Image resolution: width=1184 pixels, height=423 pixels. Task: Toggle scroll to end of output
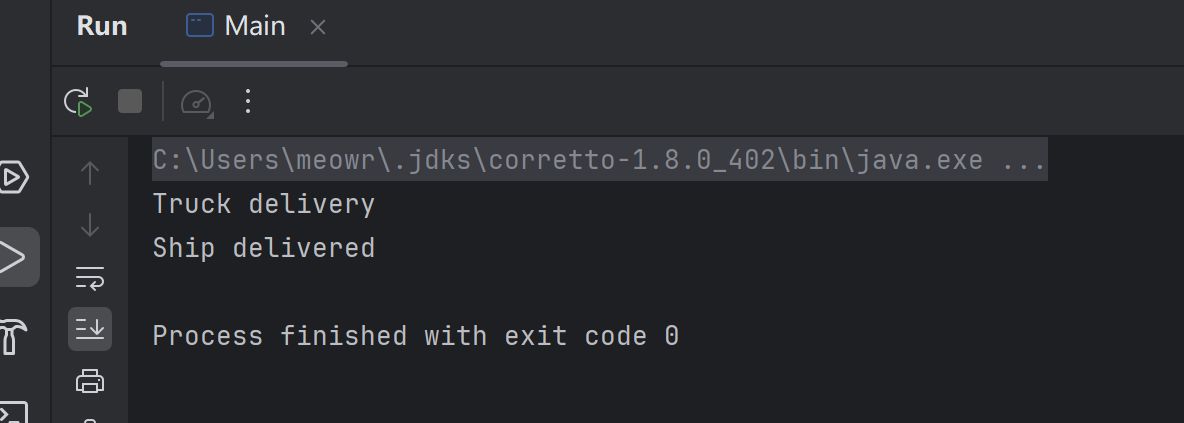tap(90, 328)
